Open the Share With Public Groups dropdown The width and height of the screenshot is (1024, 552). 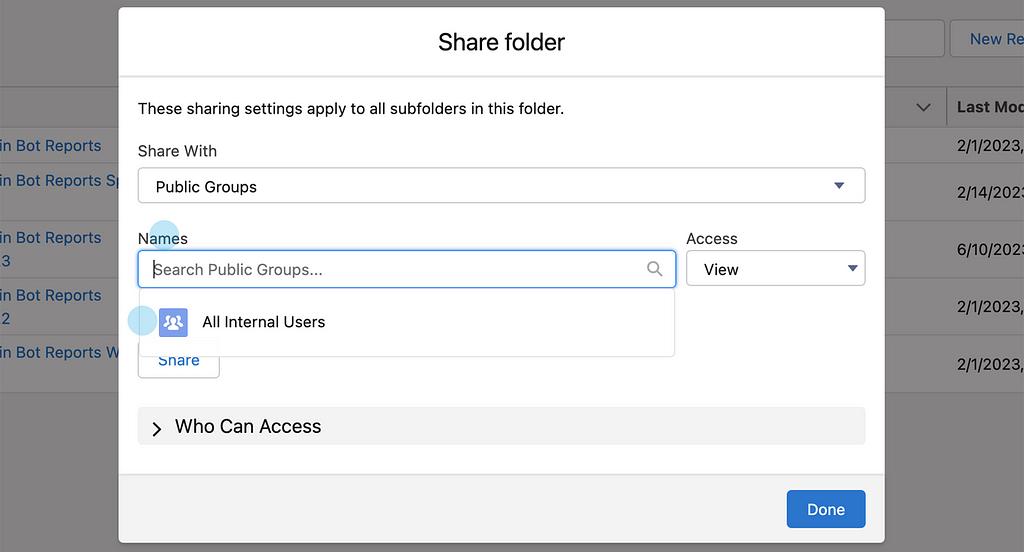click(x=500, y=186)
